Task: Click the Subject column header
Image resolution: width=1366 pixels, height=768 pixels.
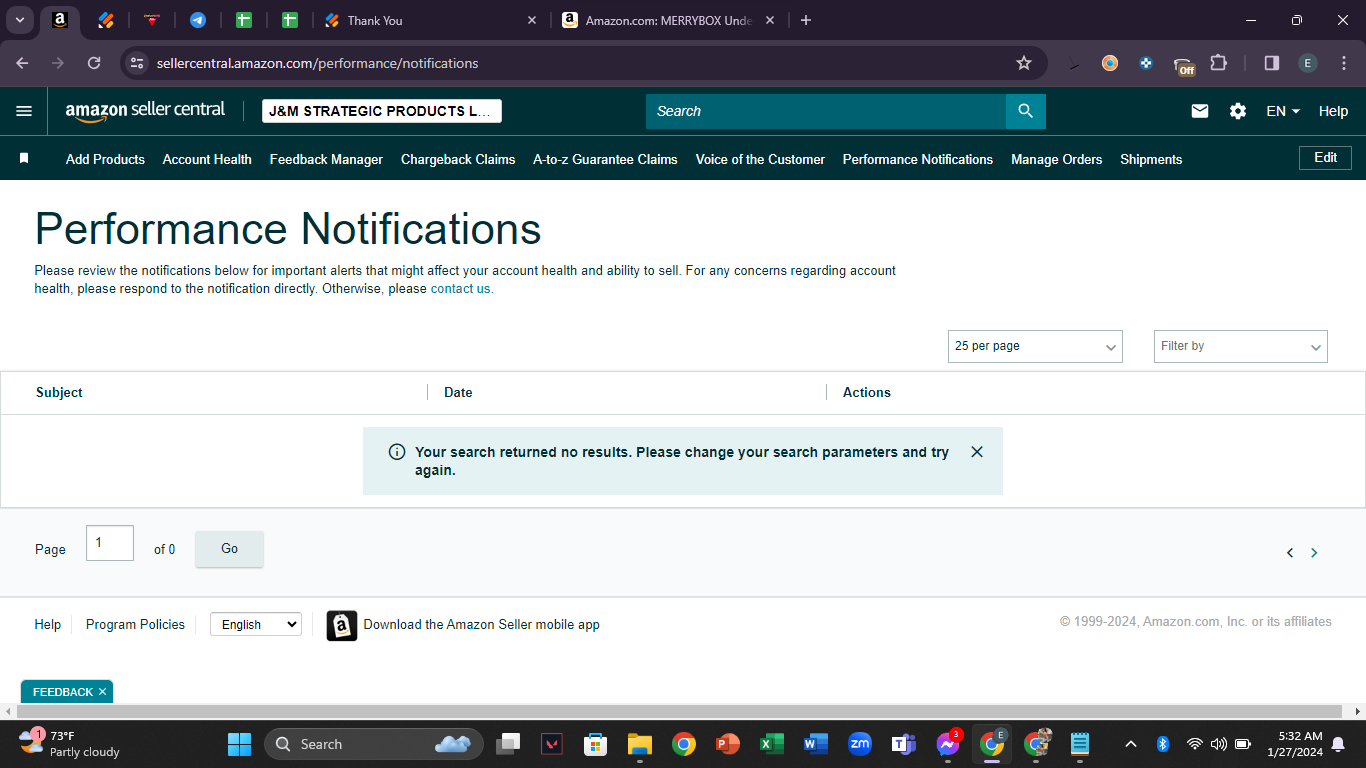Action: click(x=59, y=392)
